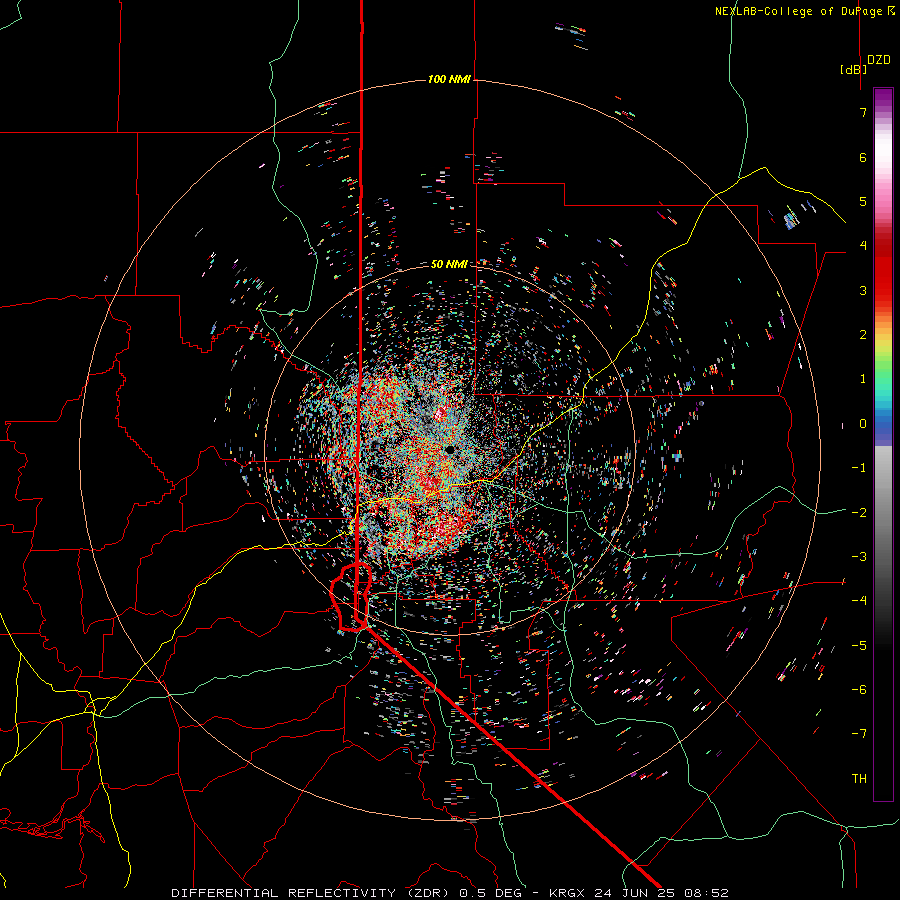This screenshot has height=900, width=900.
Task: Click the -6 value on color scale
Action: coord(859,690)
